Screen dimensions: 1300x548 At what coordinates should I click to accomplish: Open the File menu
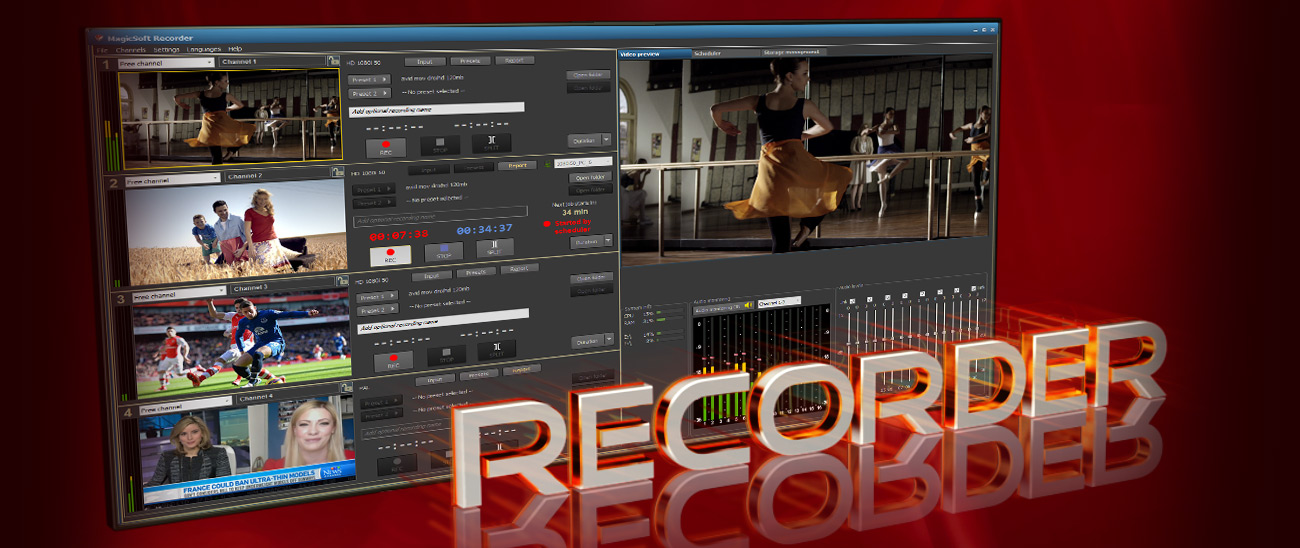102,48
